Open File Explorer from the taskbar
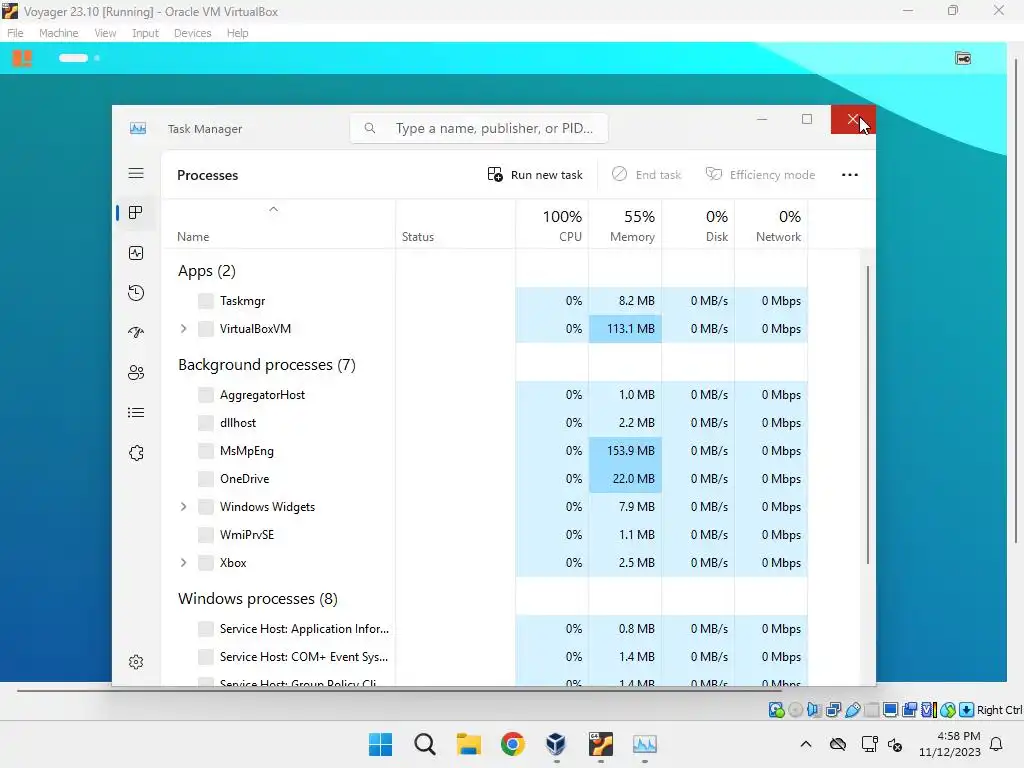The image size is (1024, 768). click(468, 744)
